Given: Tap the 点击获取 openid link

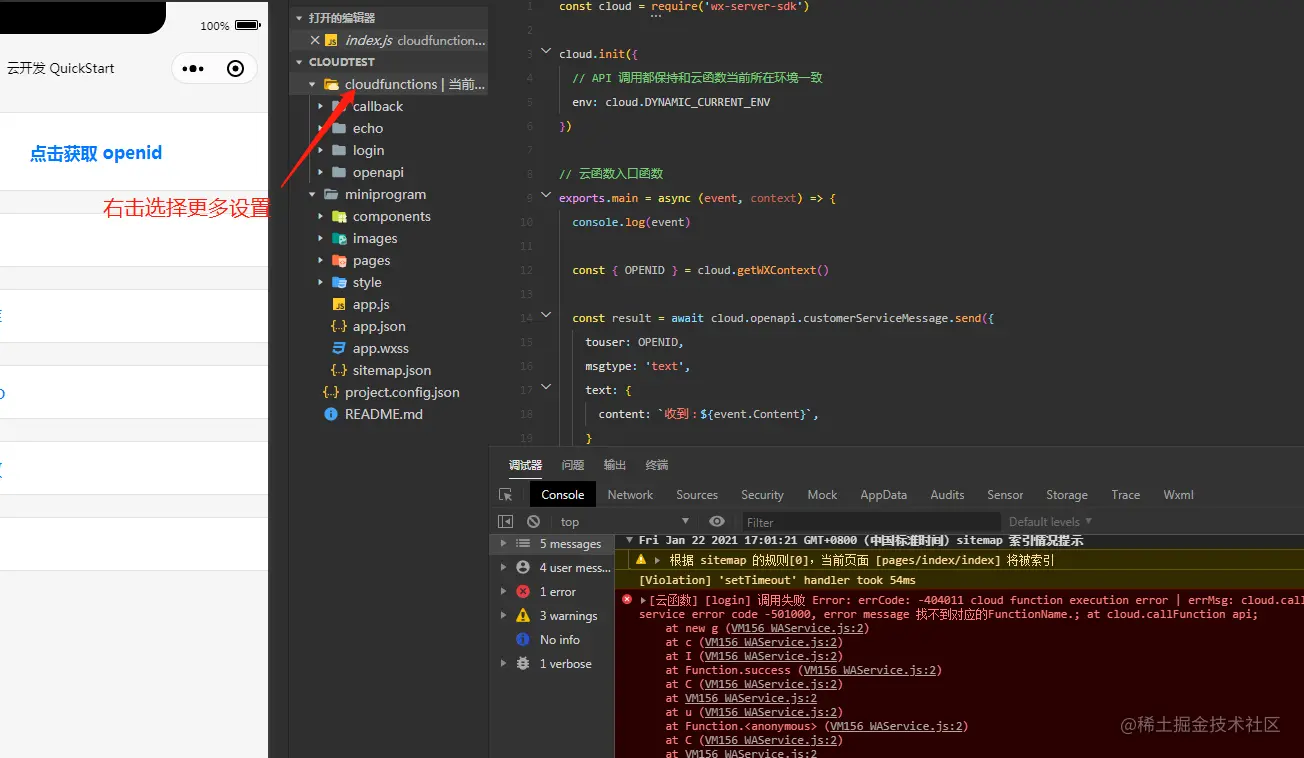Looking at the screenshot, I should [96, 153].
